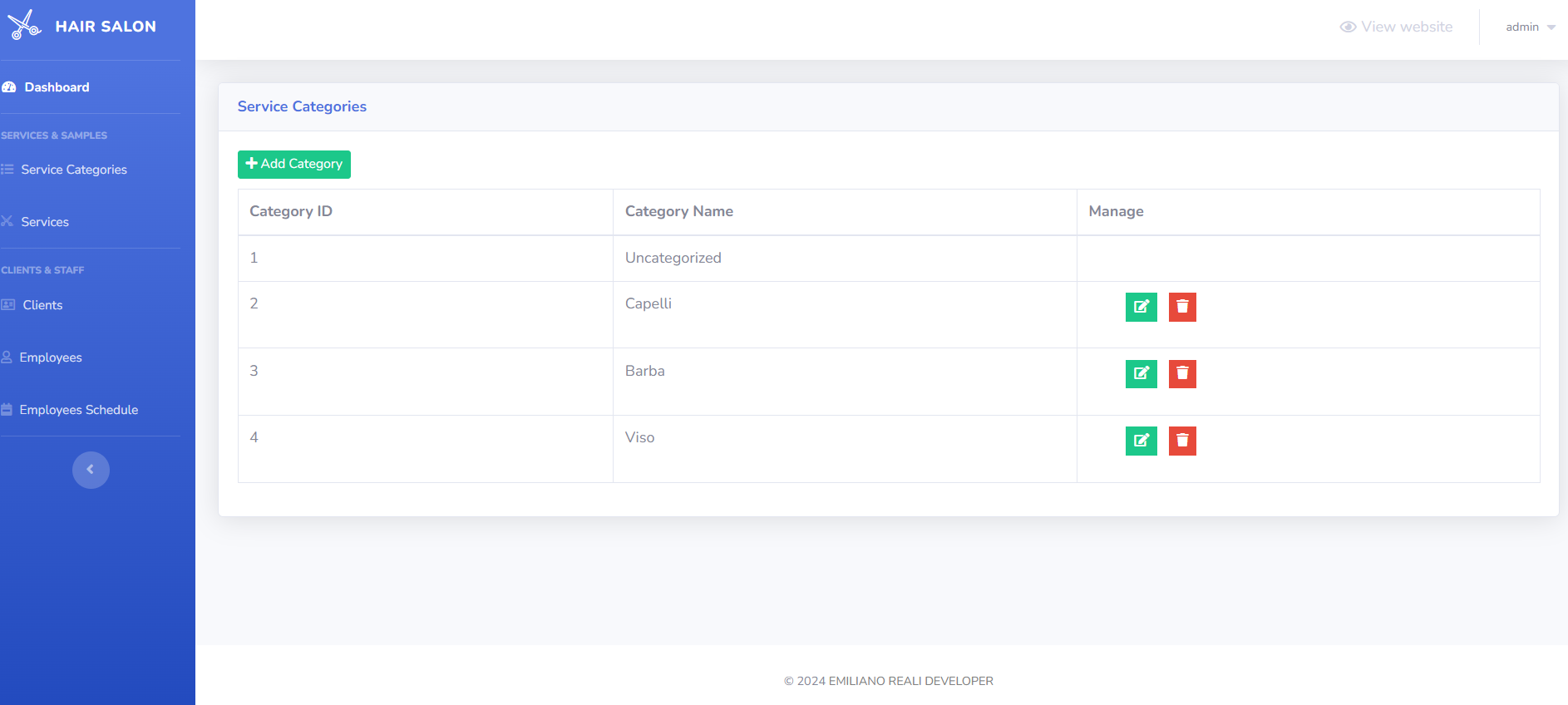Open the Services sidebar item
The image size is (1568, 705).
45,222
